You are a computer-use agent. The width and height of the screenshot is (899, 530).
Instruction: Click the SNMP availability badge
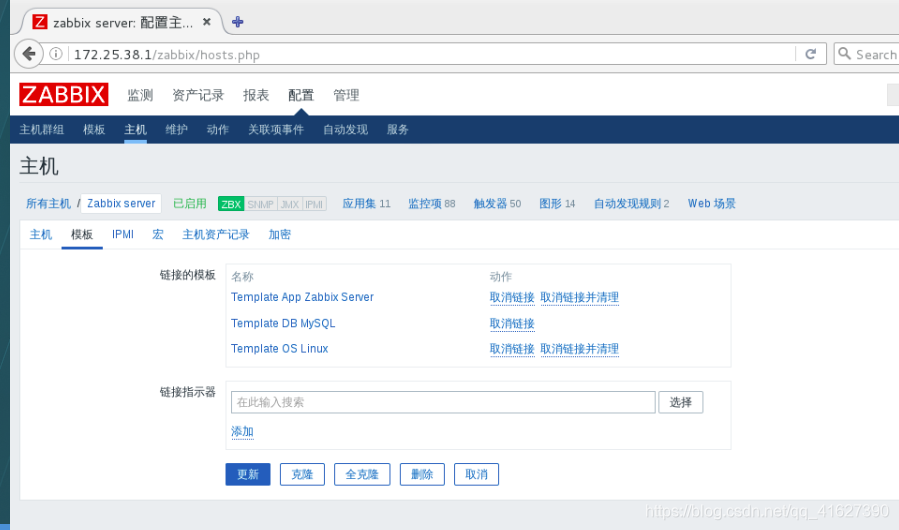(x=260, y=204)
